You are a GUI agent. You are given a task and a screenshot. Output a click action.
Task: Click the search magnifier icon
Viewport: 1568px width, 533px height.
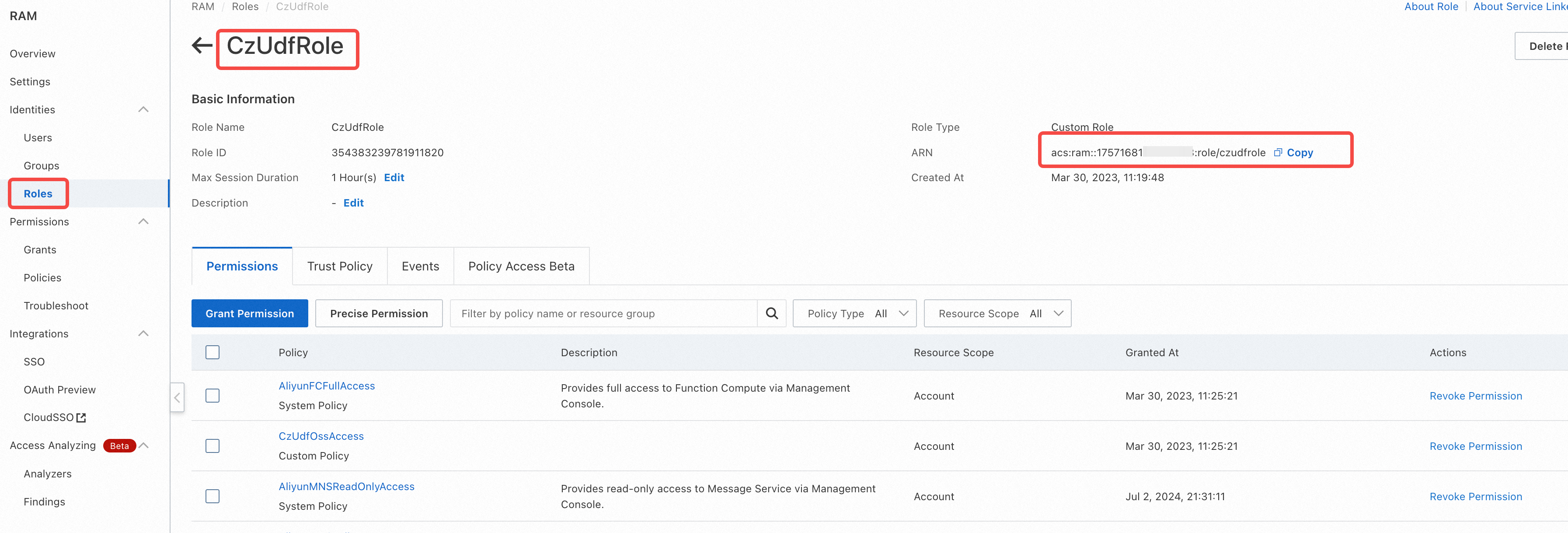[771, 313]
